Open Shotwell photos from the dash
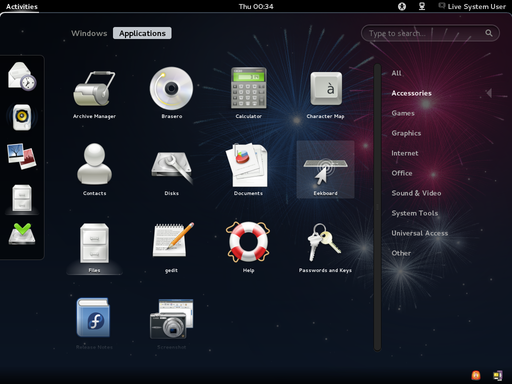The height and width of the screenshot is (384, 512). (22, 156)
